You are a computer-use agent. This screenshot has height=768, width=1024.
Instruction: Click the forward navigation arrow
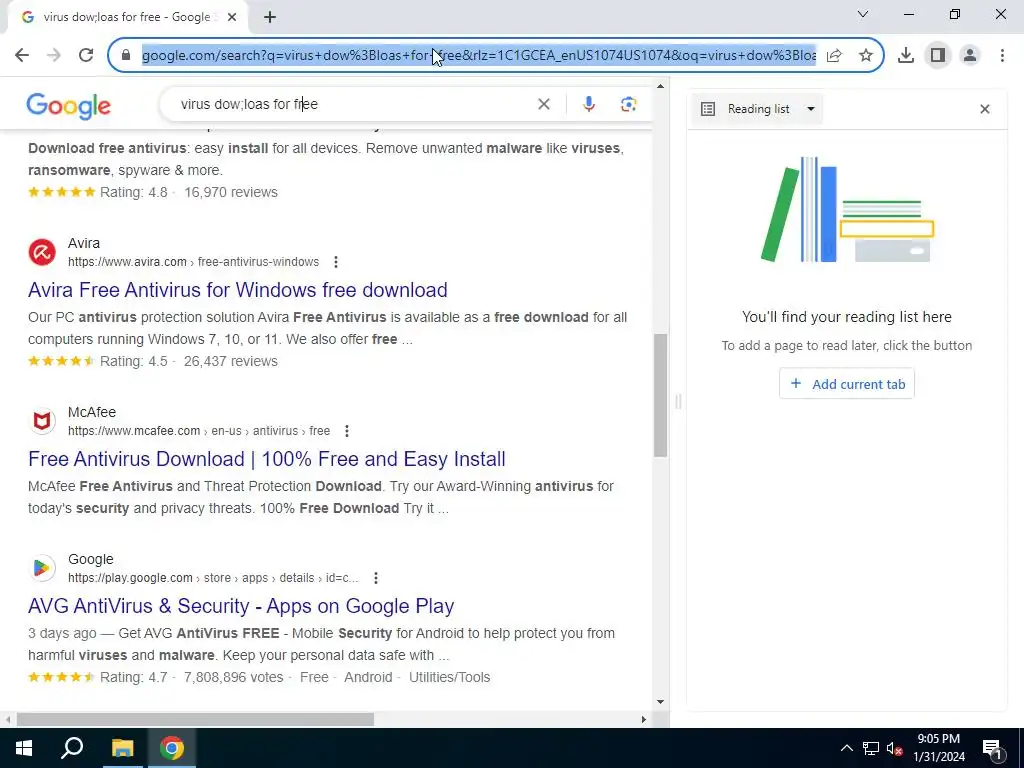point(54,55)
